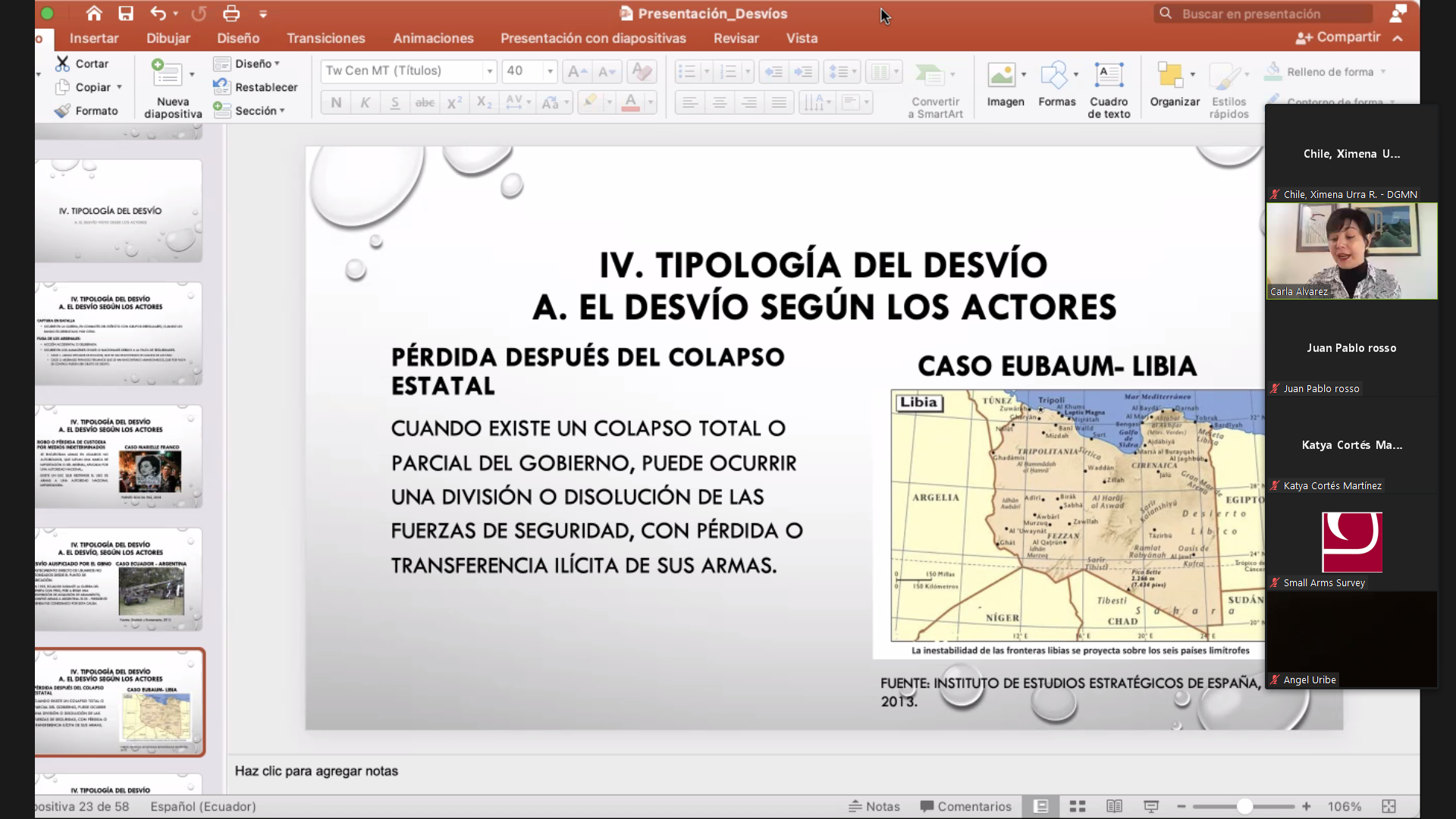Insert an image with Imagen icon
The height and width of the screenshot is (819, 1456).
[1002, 75]
